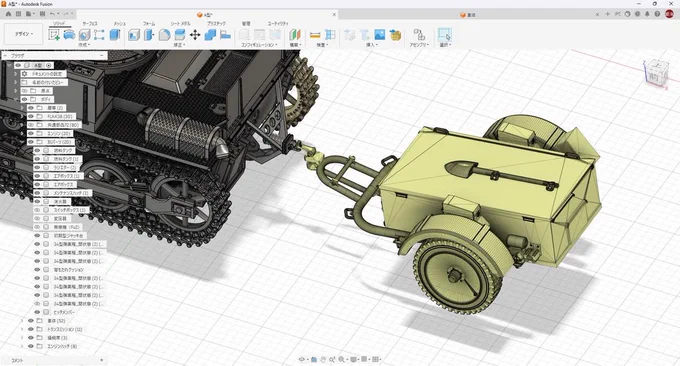Open Grid and Snaps settings in navigation bar
680x366 pixels.
(x=365, y=359)
